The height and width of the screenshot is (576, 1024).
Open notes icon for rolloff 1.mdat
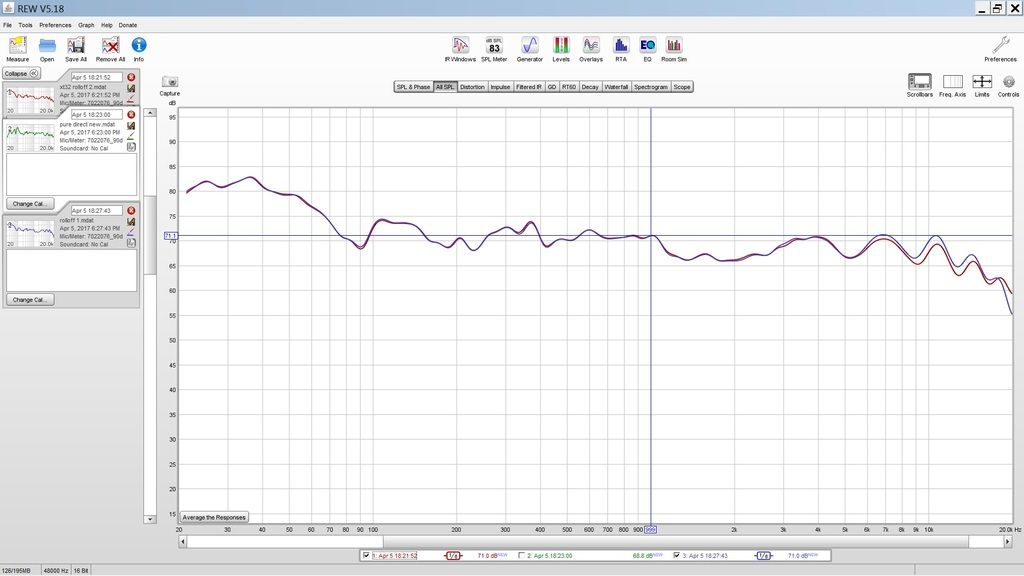131,243
